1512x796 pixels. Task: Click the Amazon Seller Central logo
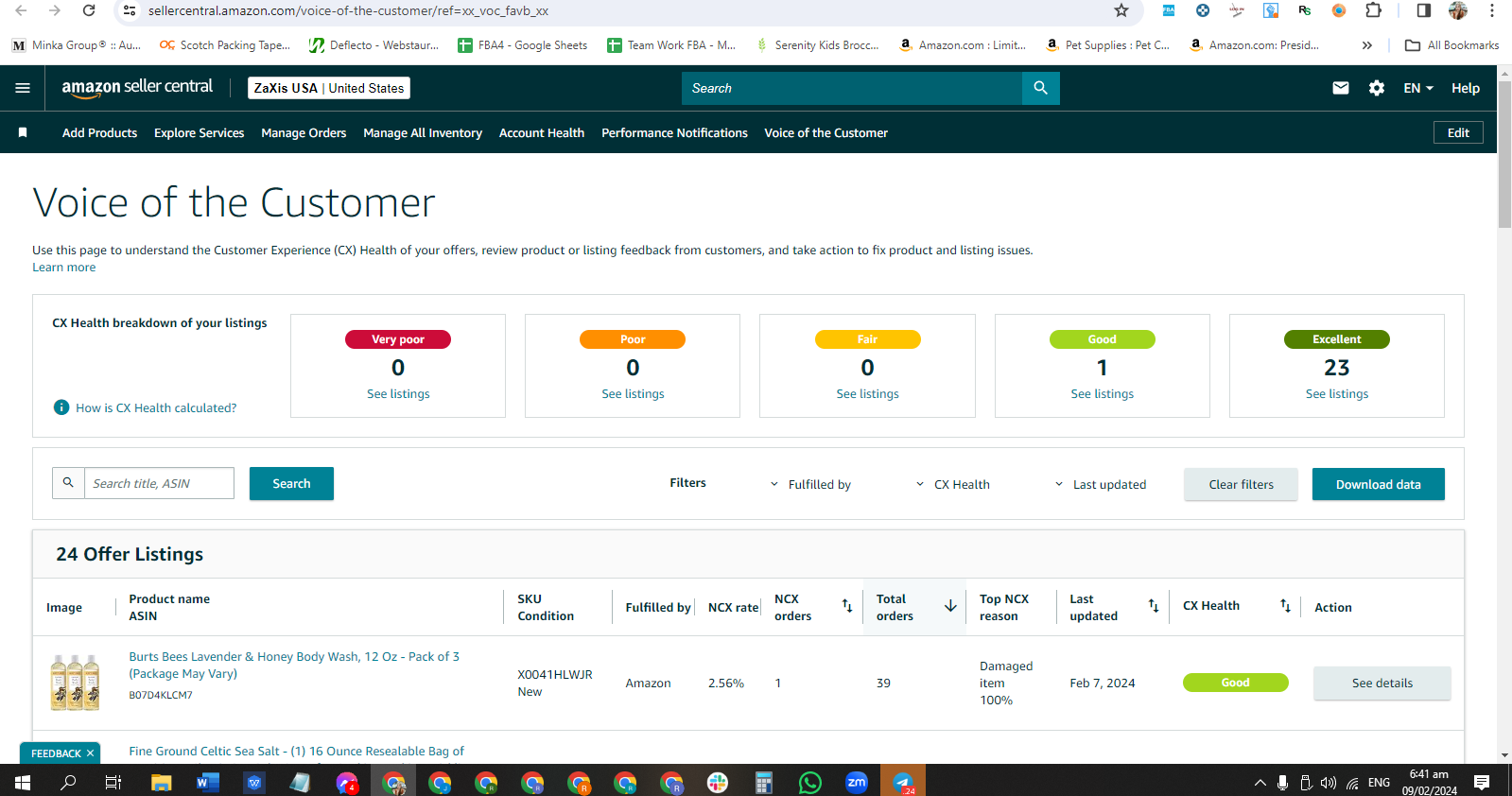point(137,87)
